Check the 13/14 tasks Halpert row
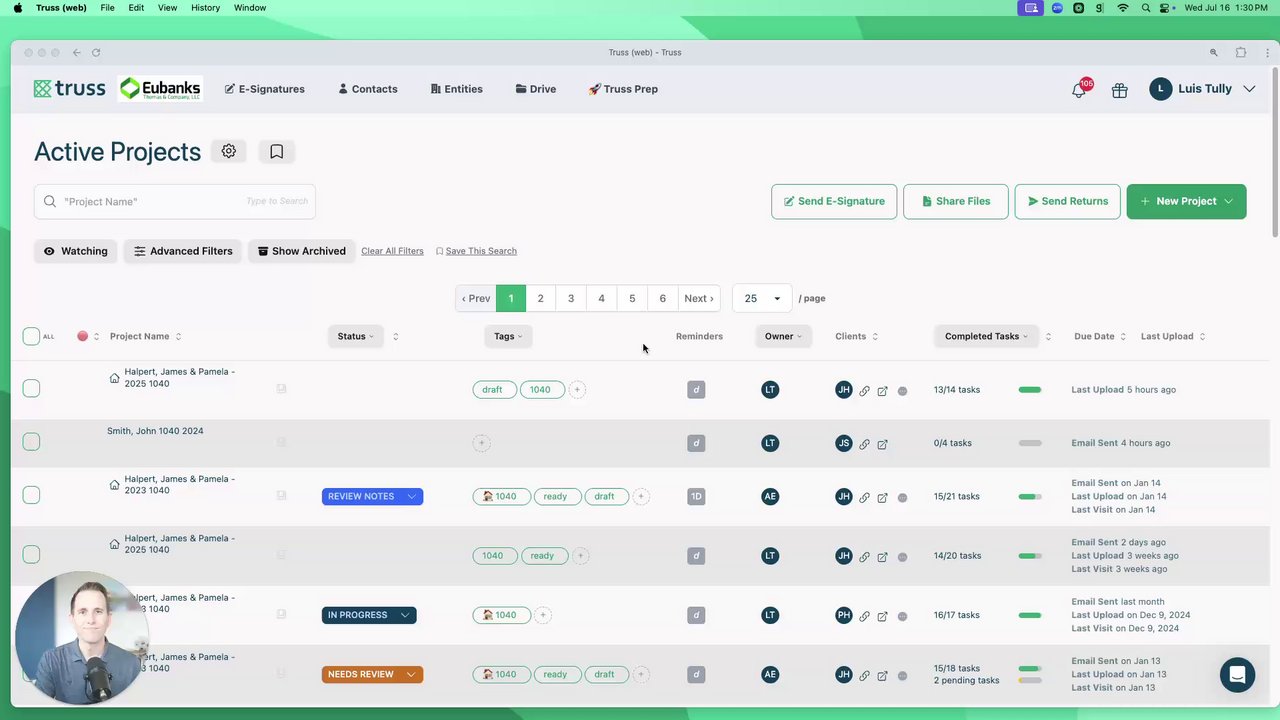 click(31, 388)
